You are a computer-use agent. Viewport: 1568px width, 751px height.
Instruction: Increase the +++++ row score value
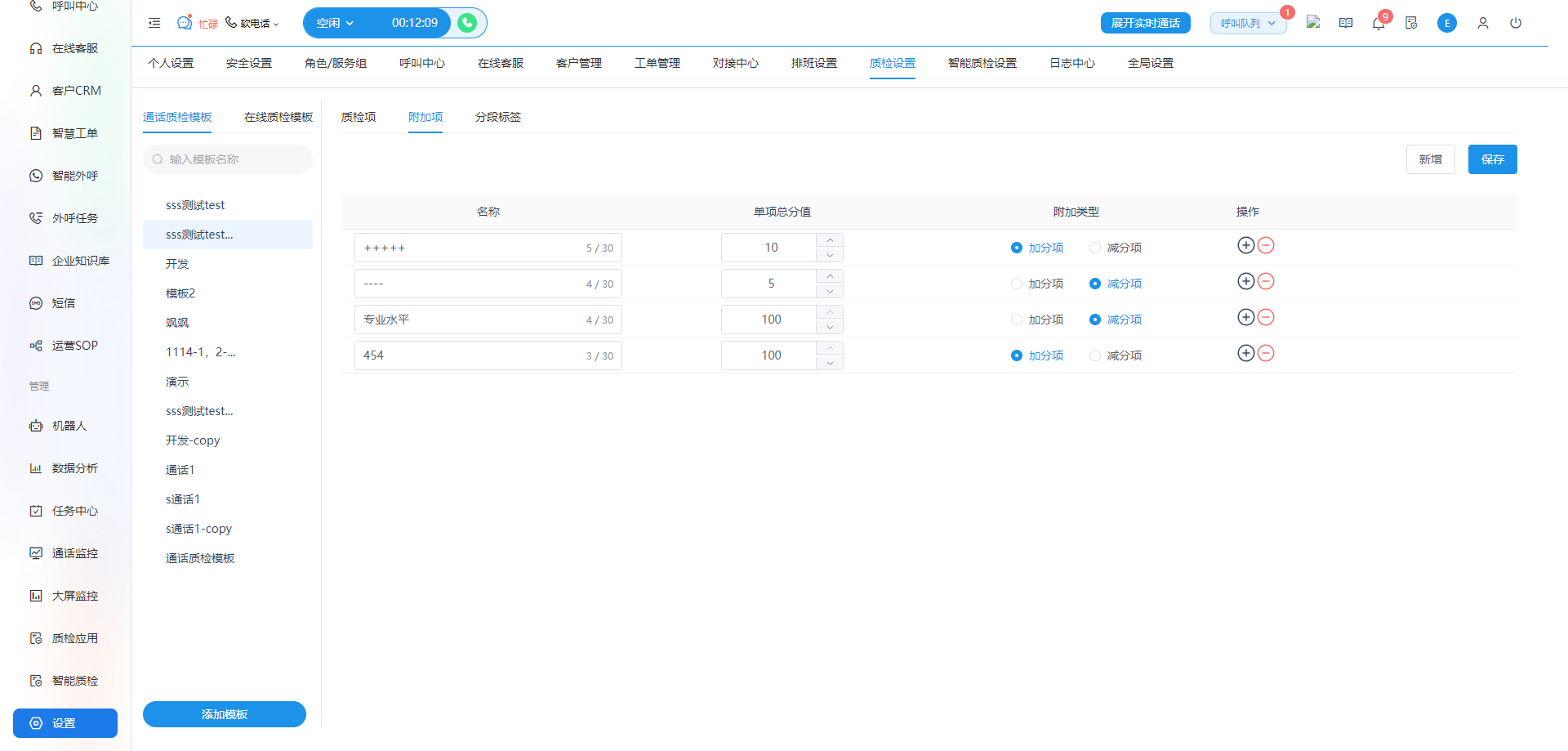coord(830,240)
